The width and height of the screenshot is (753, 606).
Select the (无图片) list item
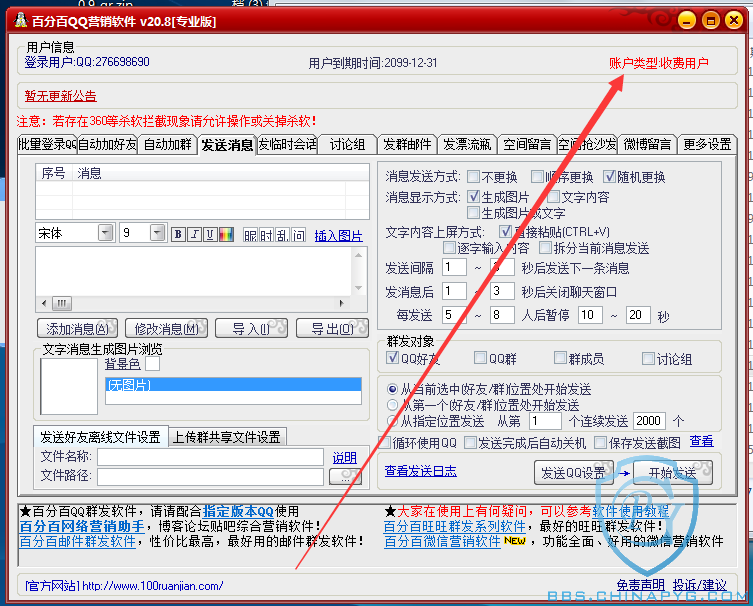coord(233,385)
